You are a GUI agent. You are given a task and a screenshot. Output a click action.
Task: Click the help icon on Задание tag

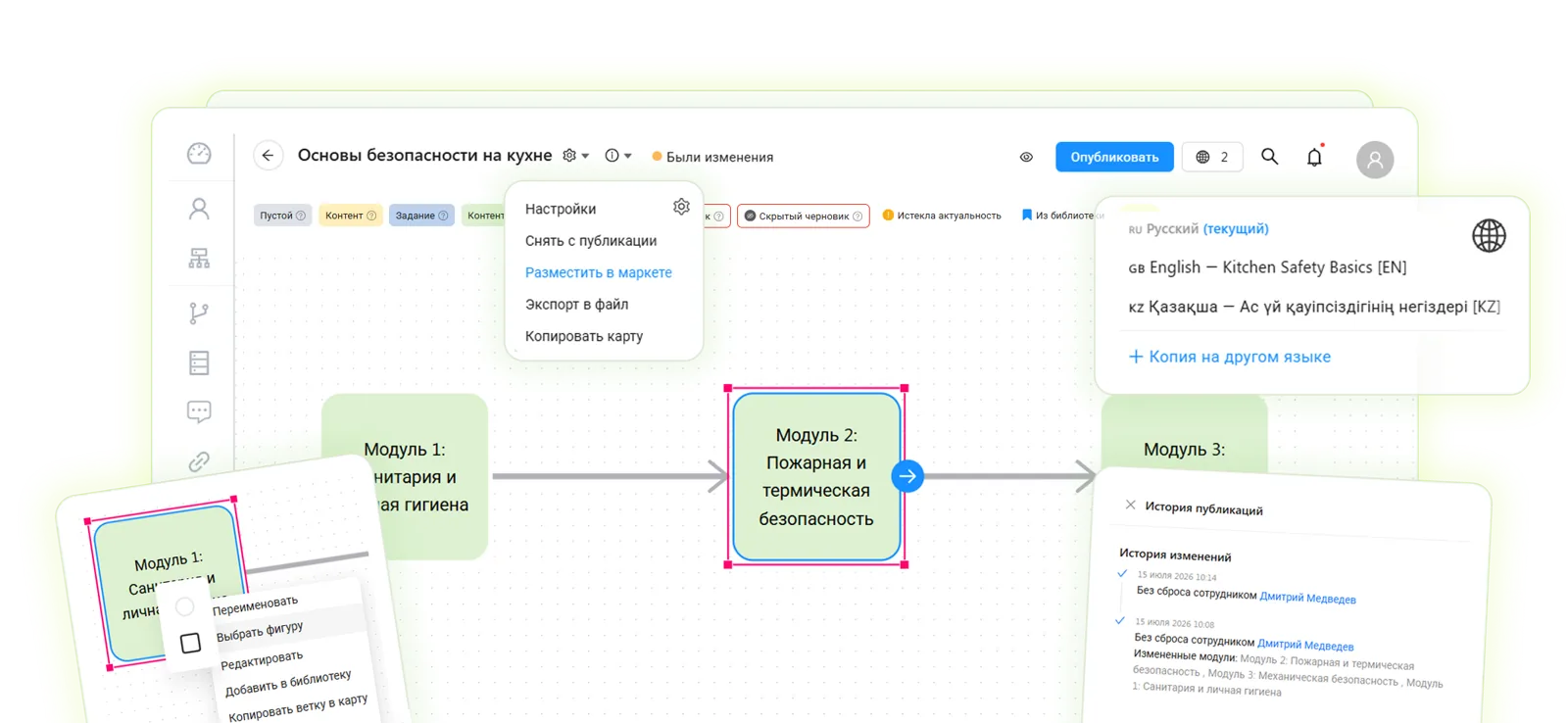coord(443,216)
